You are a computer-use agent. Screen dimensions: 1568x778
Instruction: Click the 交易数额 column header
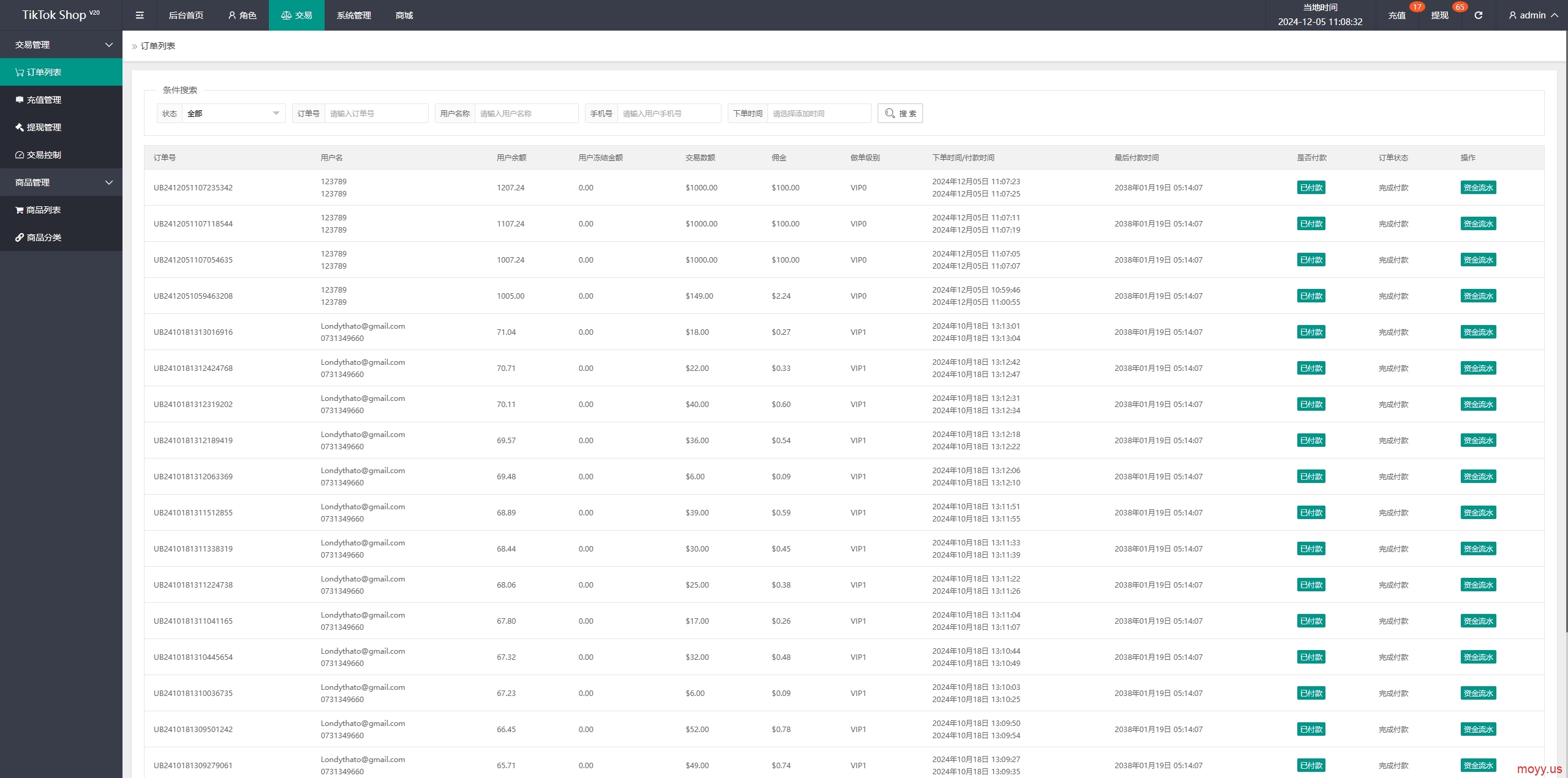[700, 158]
